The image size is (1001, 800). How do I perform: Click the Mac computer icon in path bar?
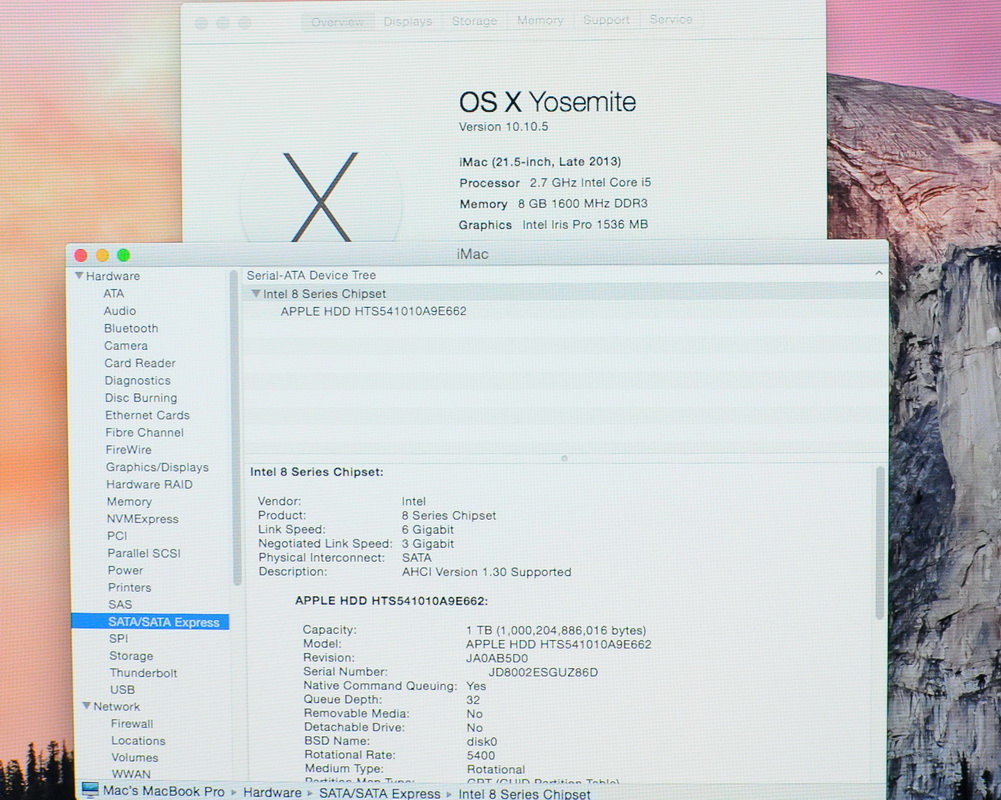click(x=91, y=790)
